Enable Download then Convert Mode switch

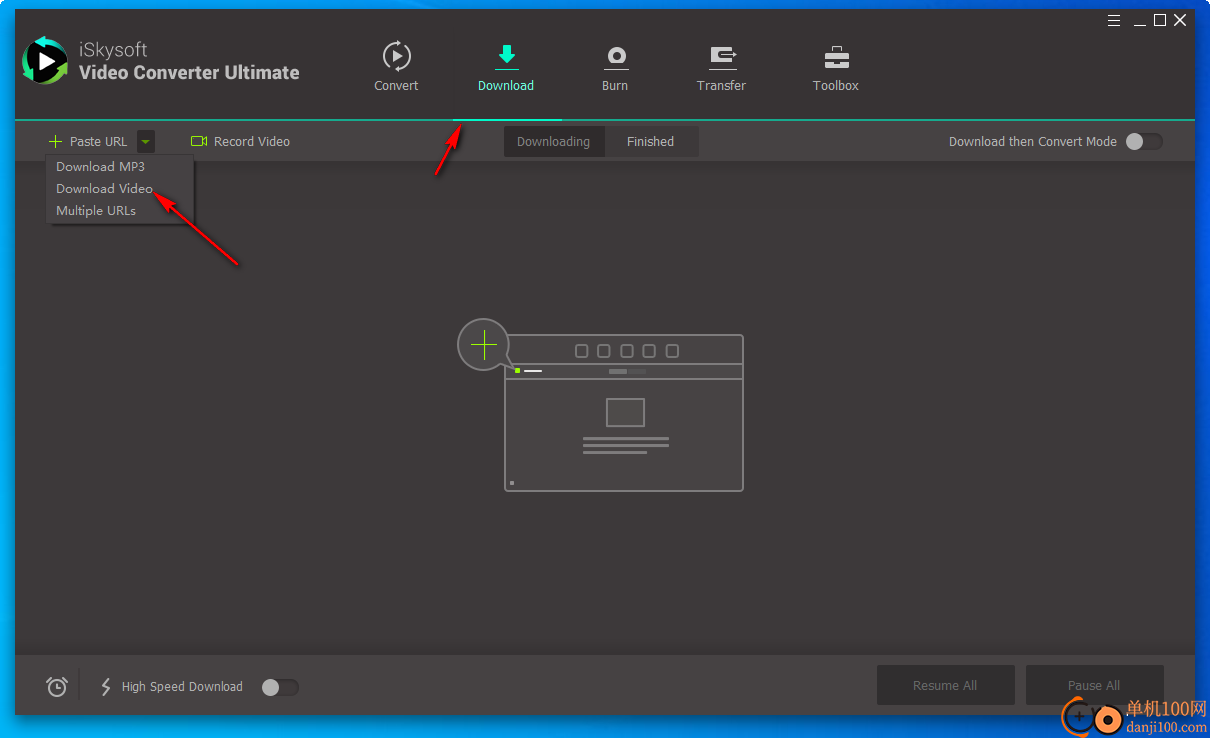point(1144,142)
